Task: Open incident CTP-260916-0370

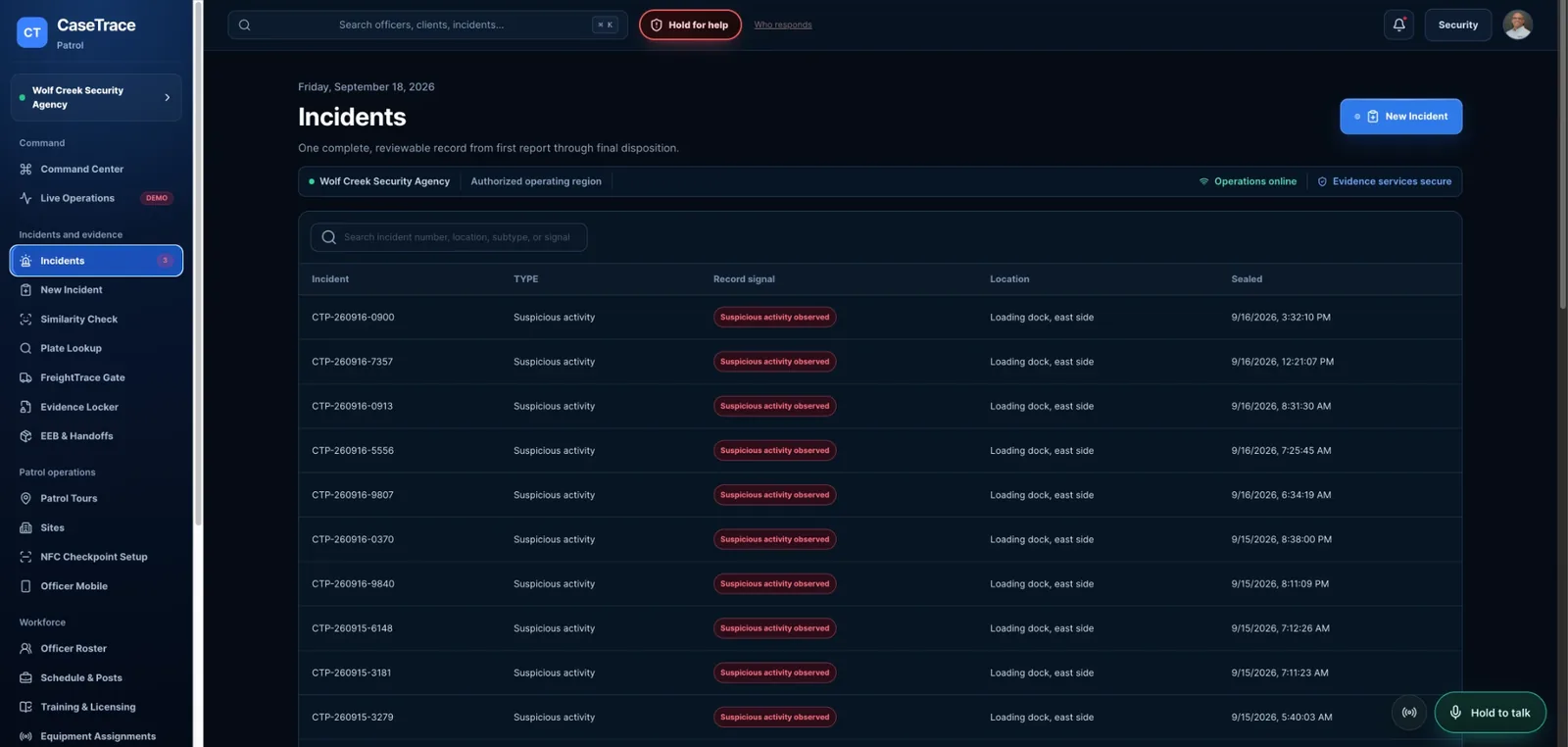Action: (880, 539)
